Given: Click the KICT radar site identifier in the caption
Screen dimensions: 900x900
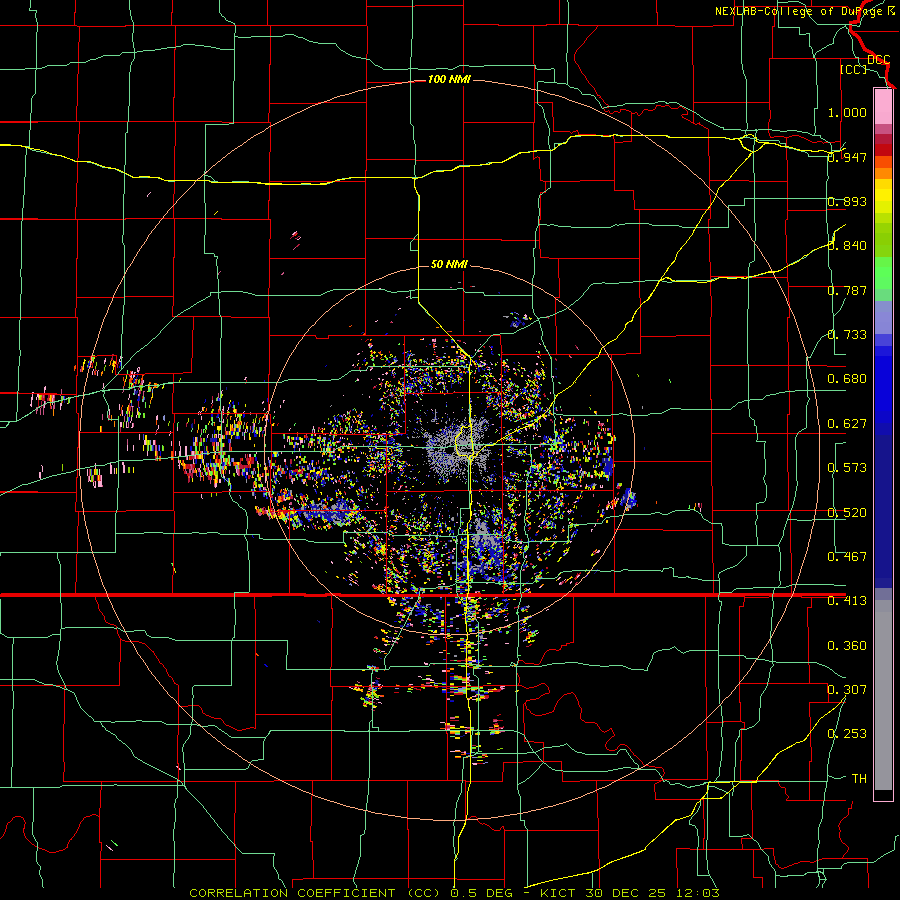Looking at the screenshot, I should pyautogui.click(x=560, y=893).
